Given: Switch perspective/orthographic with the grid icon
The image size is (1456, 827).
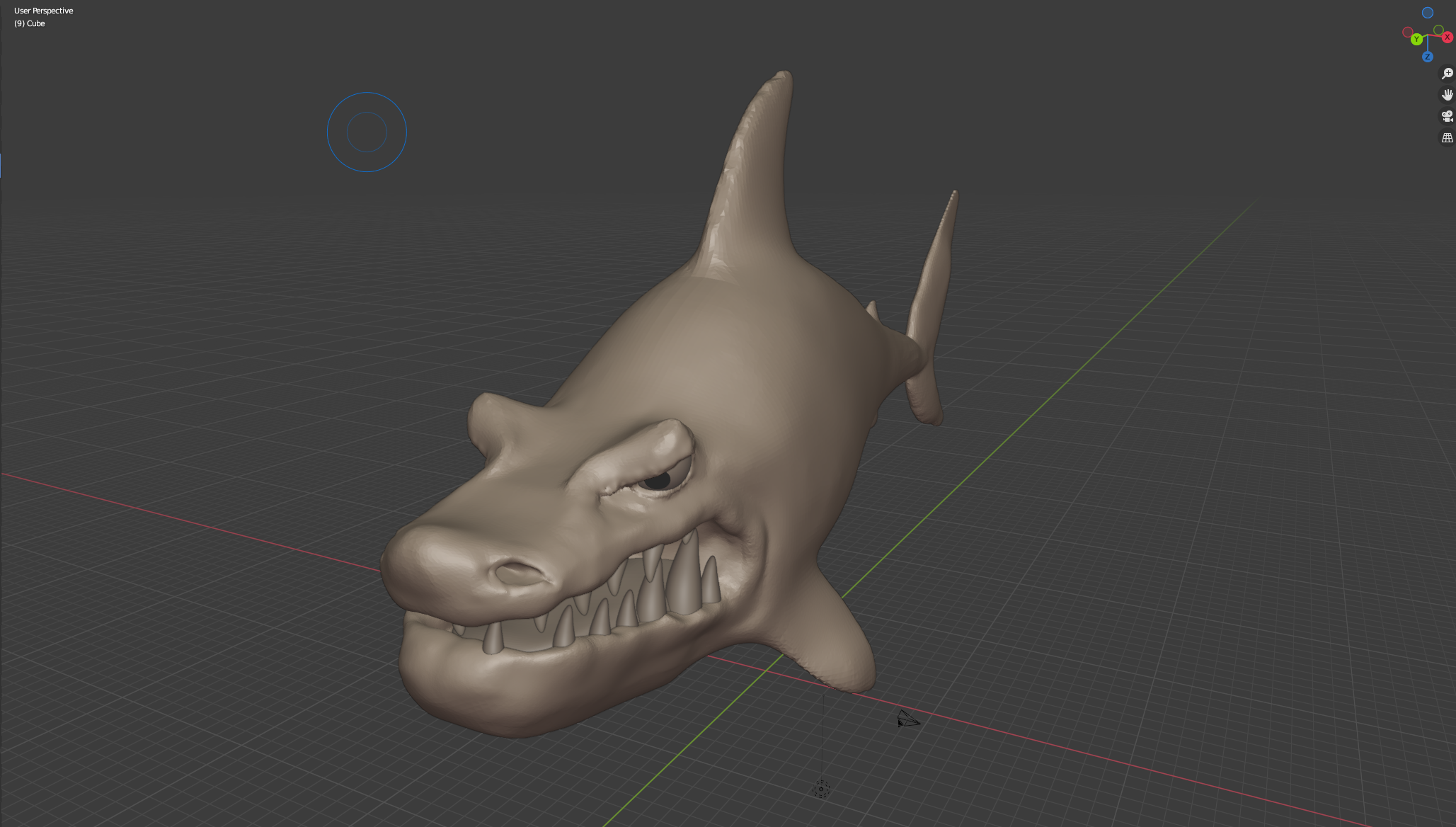Looking at the screenshot, I should tap(1447, 138).
